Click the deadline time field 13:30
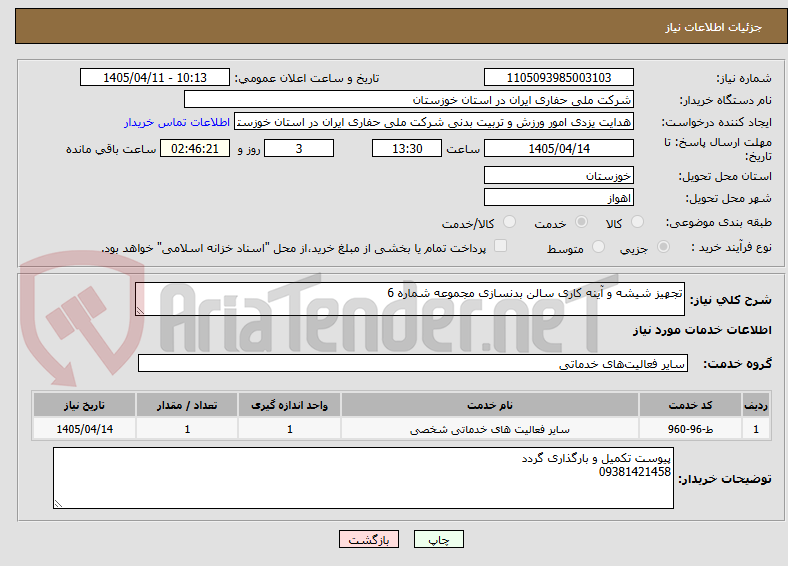Screen dimensions: 788x566 407,148
